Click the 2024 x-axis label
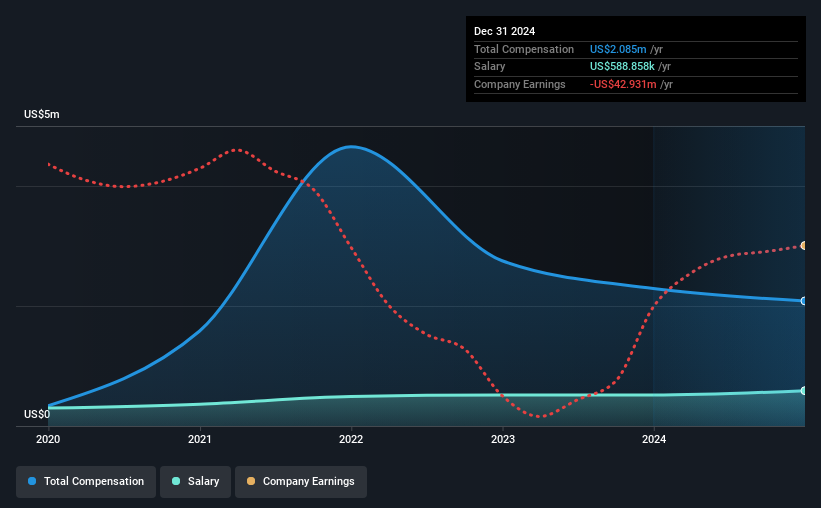 tap(654, 439)
